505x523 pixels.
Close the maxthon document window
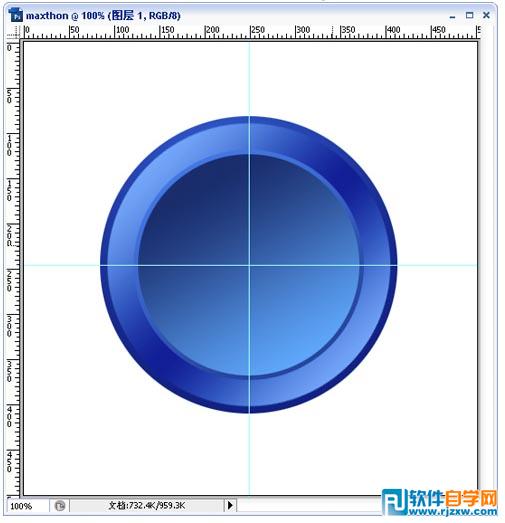point(486,15)
